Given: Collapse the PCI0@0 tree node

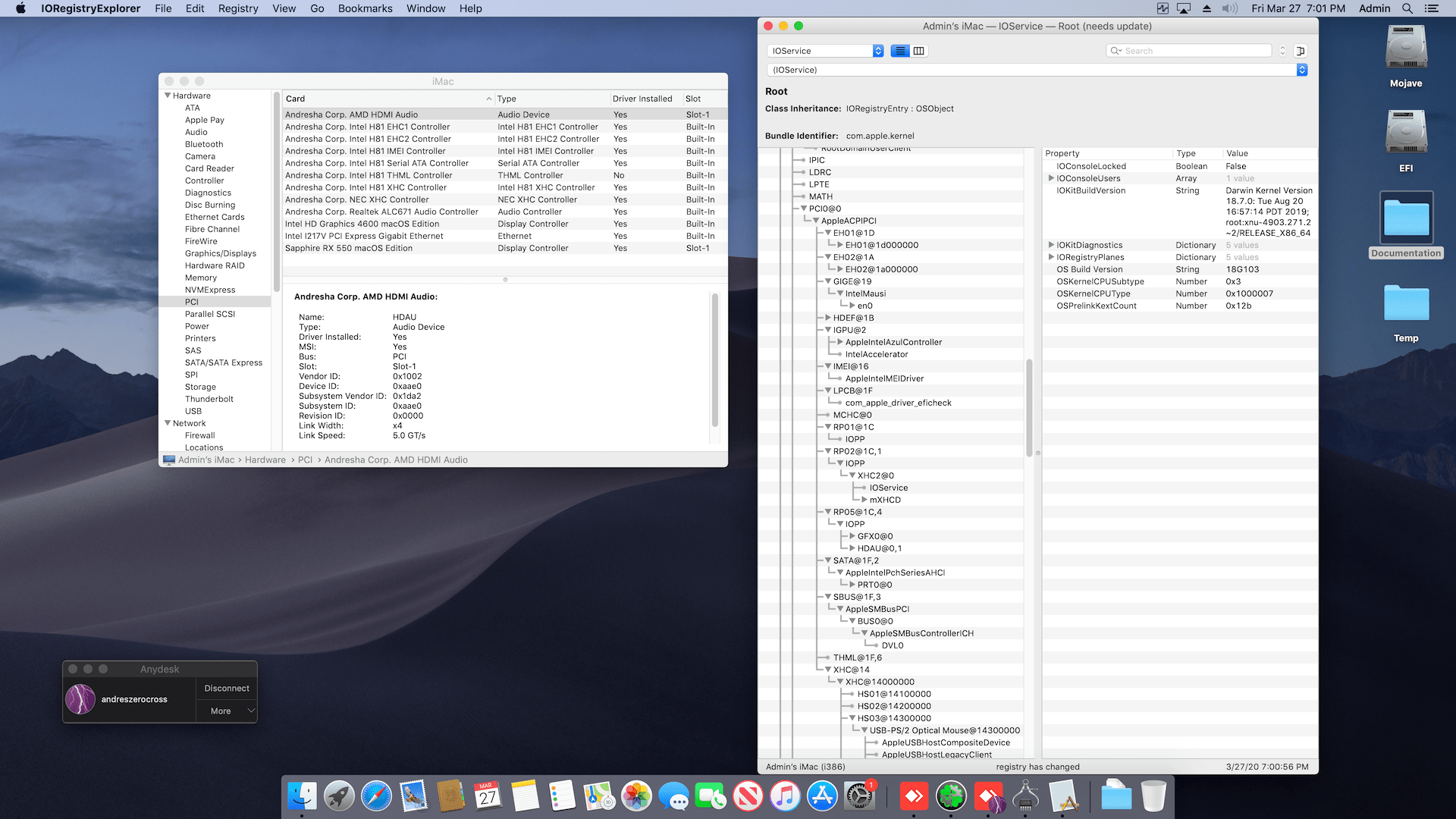Looking at the screenshot, I should (x=804, y=209).
